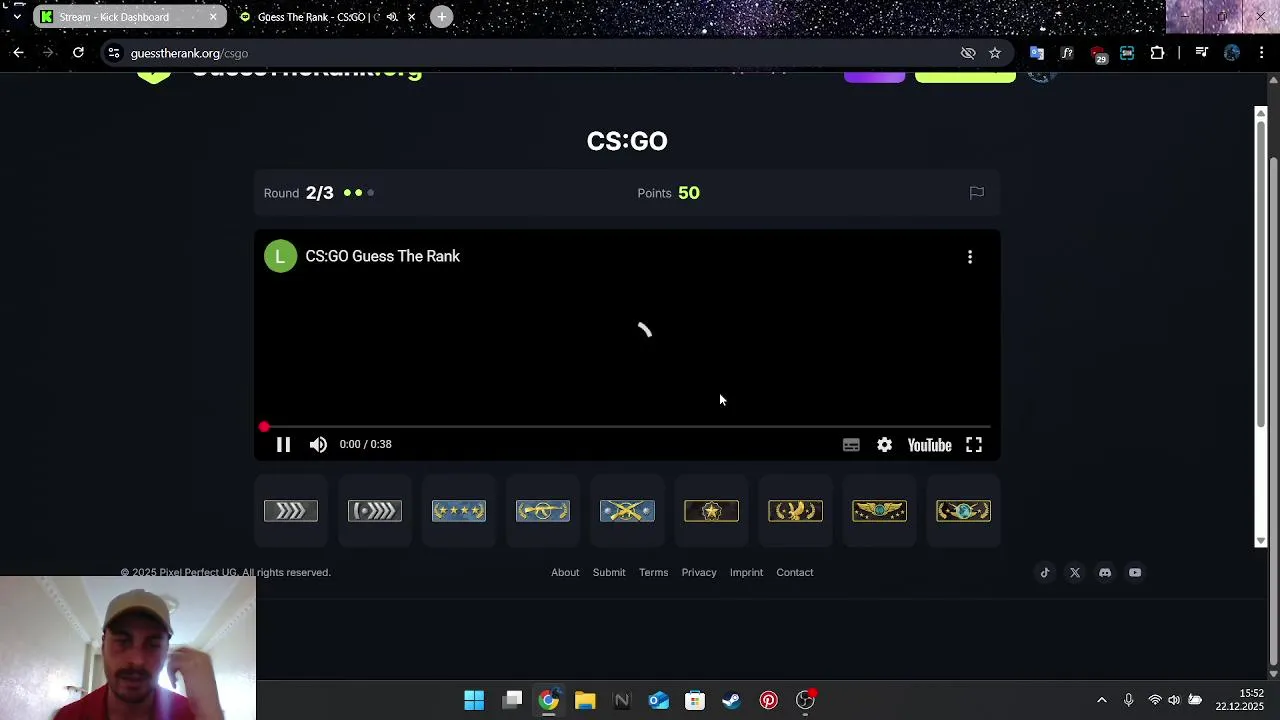Screen dimensions: 1280x720
Task: Select the Master Guardian single AK rank badge
Action: [543, 511]
